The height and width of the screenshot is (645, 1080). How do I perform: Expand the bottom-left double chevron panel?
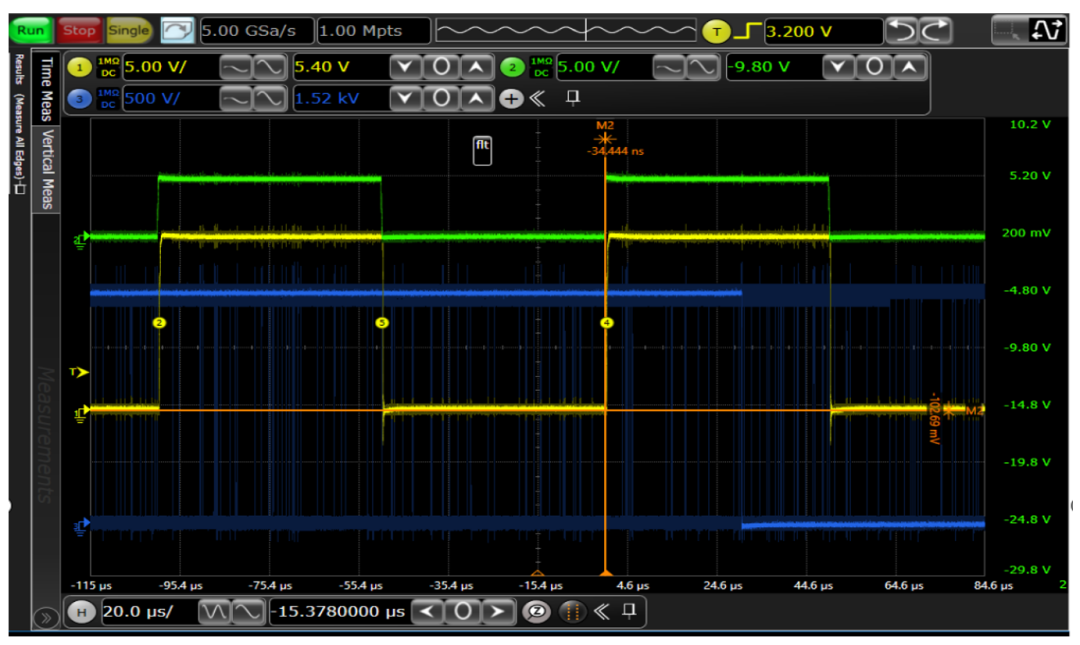pos(45,618)
